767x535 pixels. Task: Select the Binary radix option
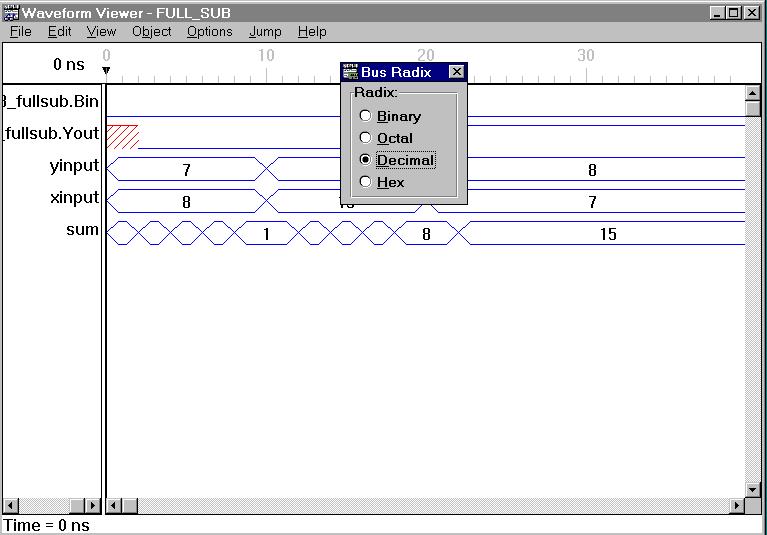366,116
